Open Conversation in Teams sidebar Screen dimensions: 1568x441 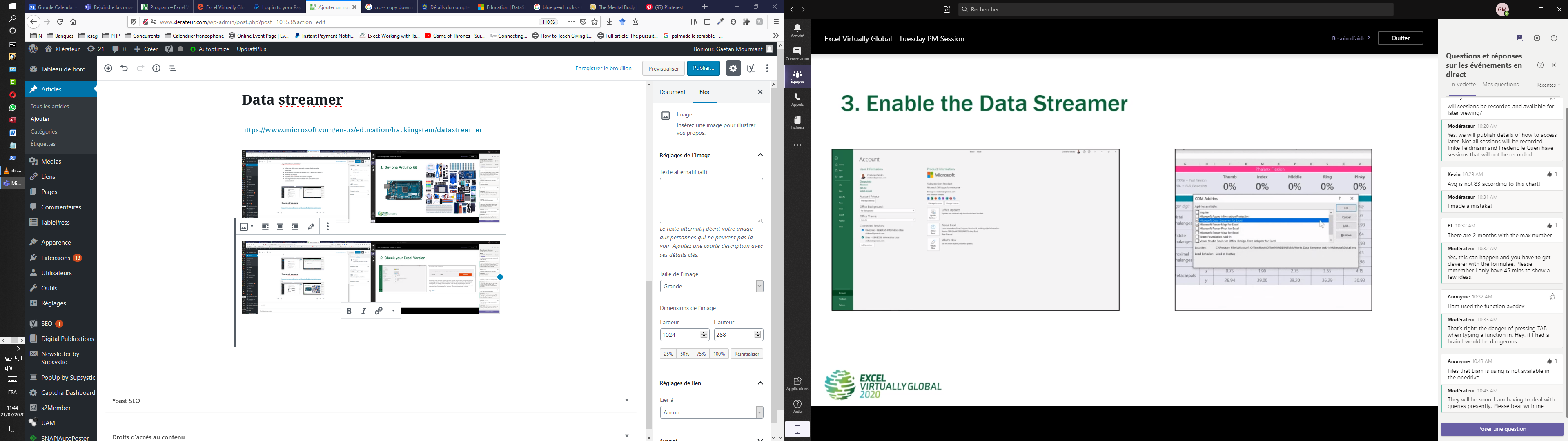tap(797, 54)
